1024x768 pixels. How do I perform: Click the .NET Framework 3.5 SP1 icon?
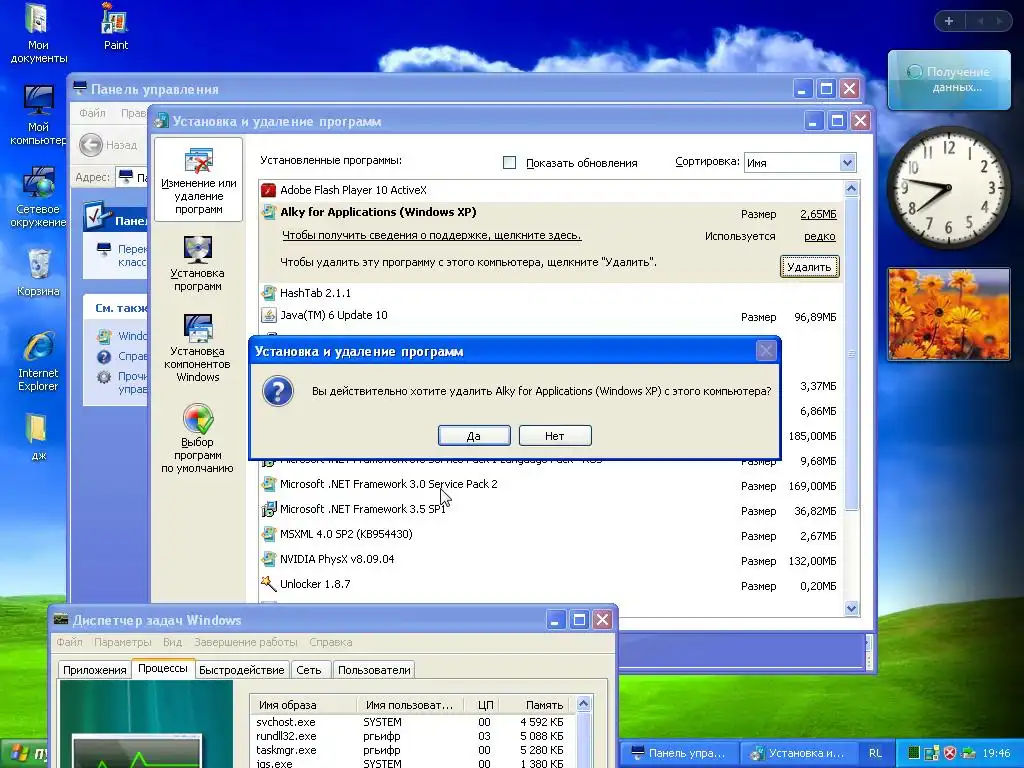point(268,509)
